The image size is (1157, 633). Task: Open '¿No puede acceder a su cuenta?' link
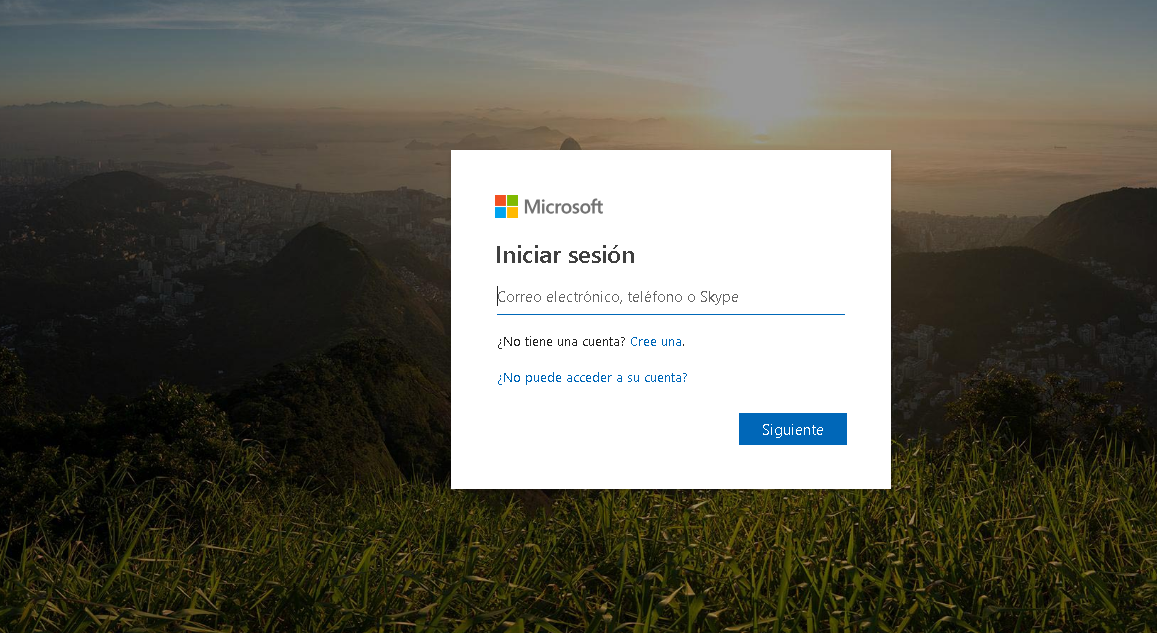tap(592, 378)
